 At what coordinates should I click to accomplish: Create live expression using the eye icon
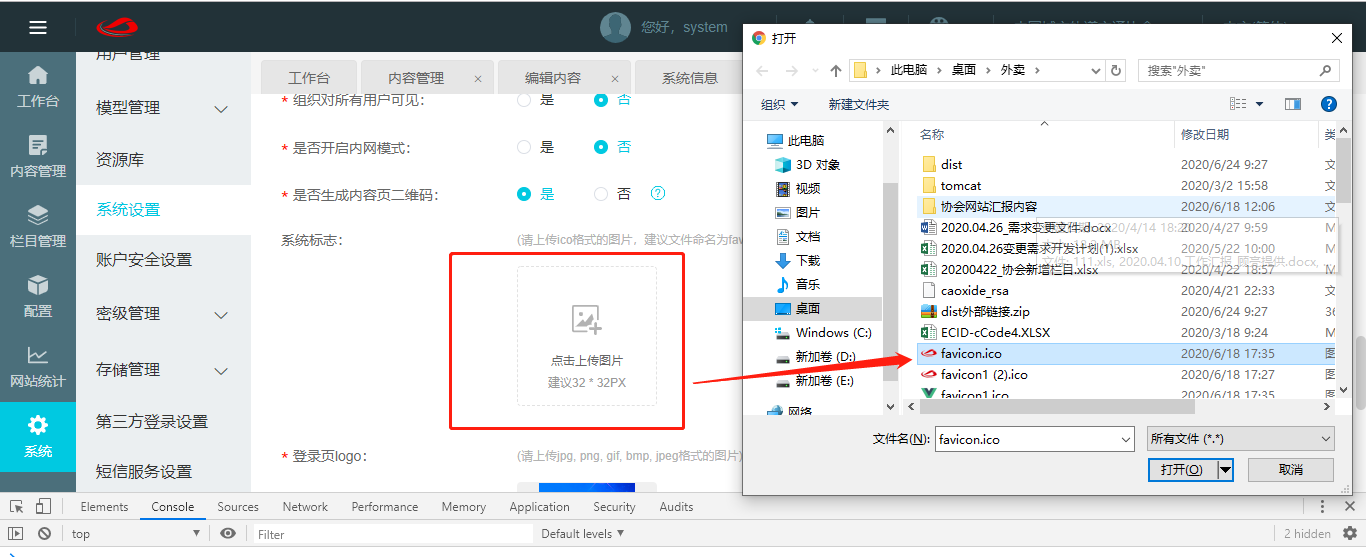(x=228, y=533)
